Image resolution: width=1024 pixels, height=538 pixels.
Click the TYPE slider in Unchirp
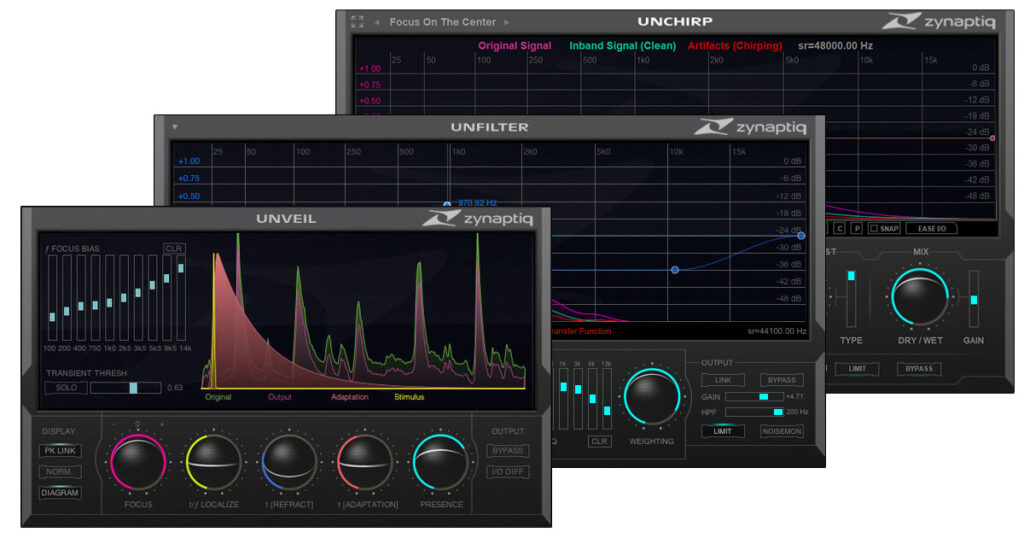851,298
